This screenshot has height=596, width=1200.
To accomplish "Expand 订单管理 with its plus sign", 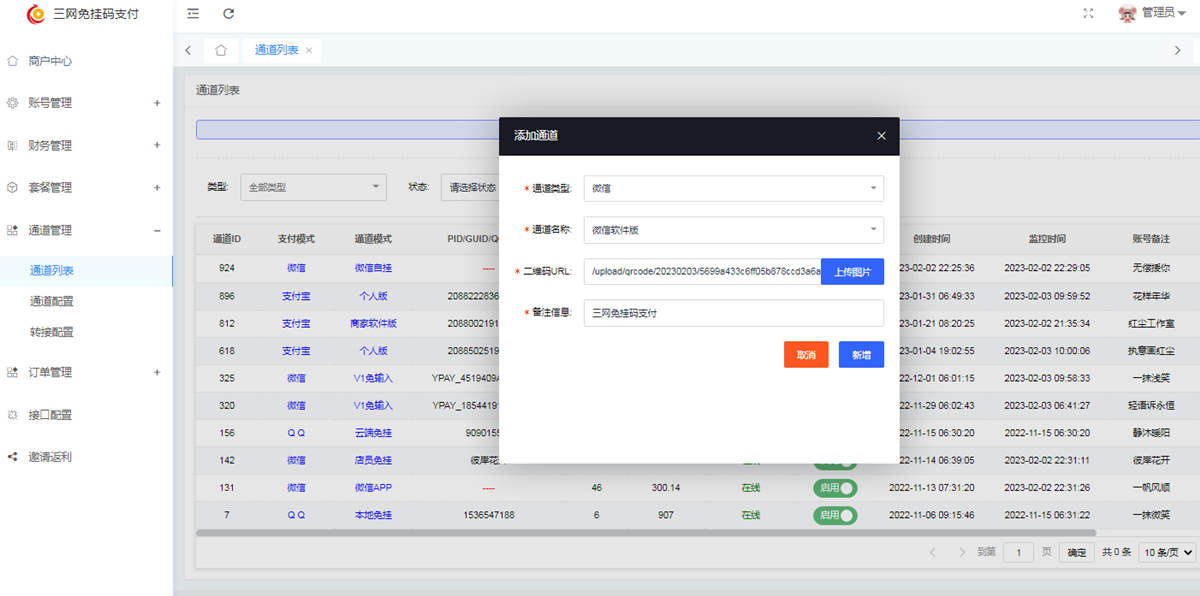I will point(157,372).
